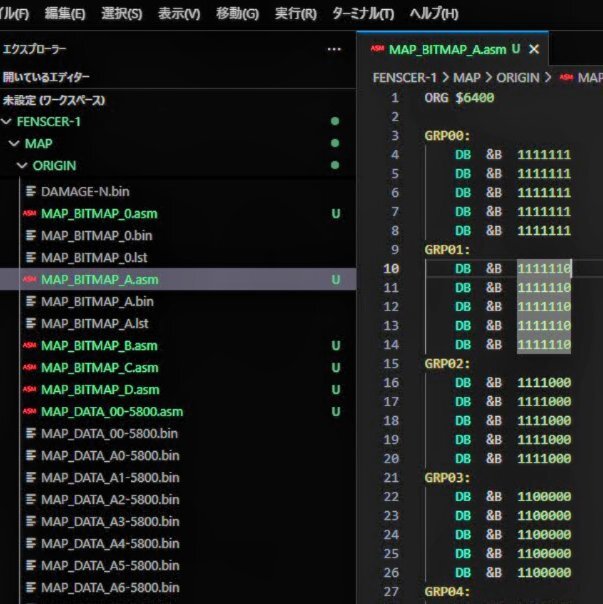Click the file icon of MAP_DATA_A3-5800.bin
The width and height of the screenshot is (603, 604).
31,521
